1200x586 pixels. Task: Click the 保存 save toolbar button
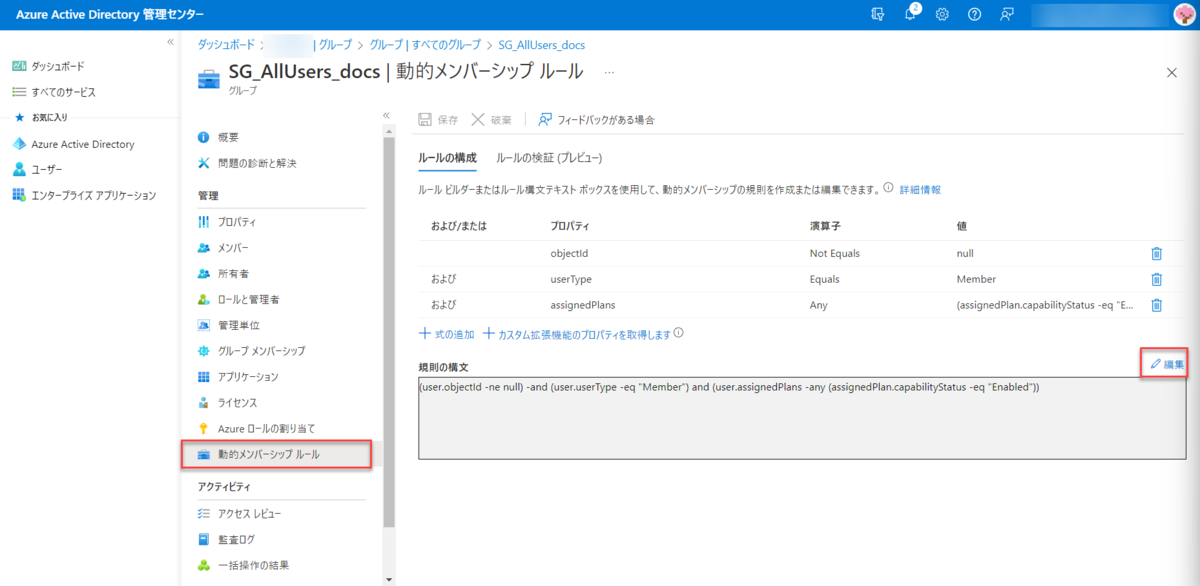pyautogui.click(x=438, y=120)
